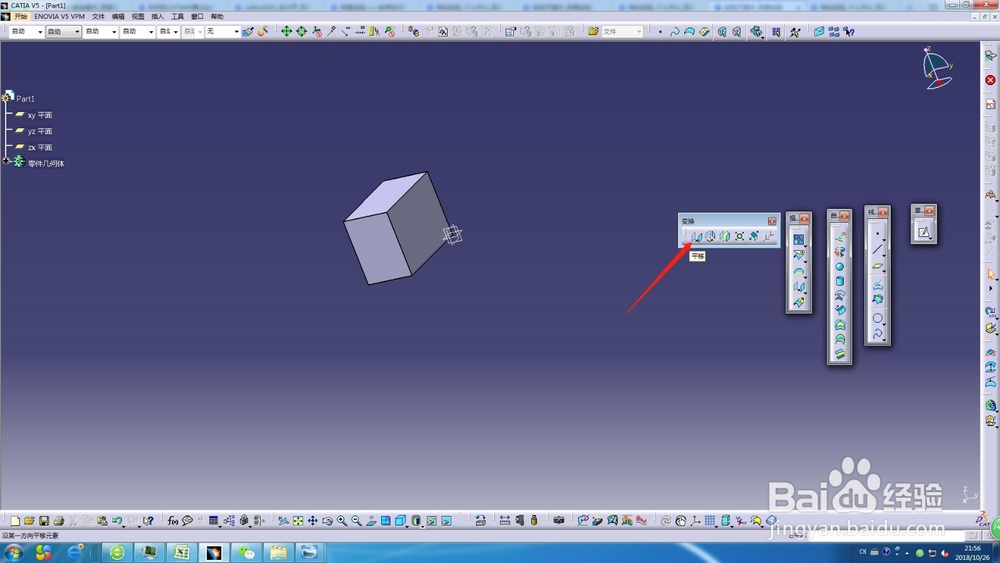Open Windows Start button
The image size is (1000, 563).
[x=13, y=552]
